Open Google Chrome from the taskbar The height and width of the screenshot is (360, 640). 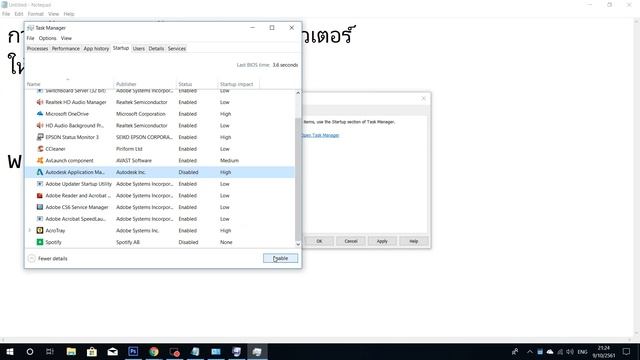click(x=154, y=351)
